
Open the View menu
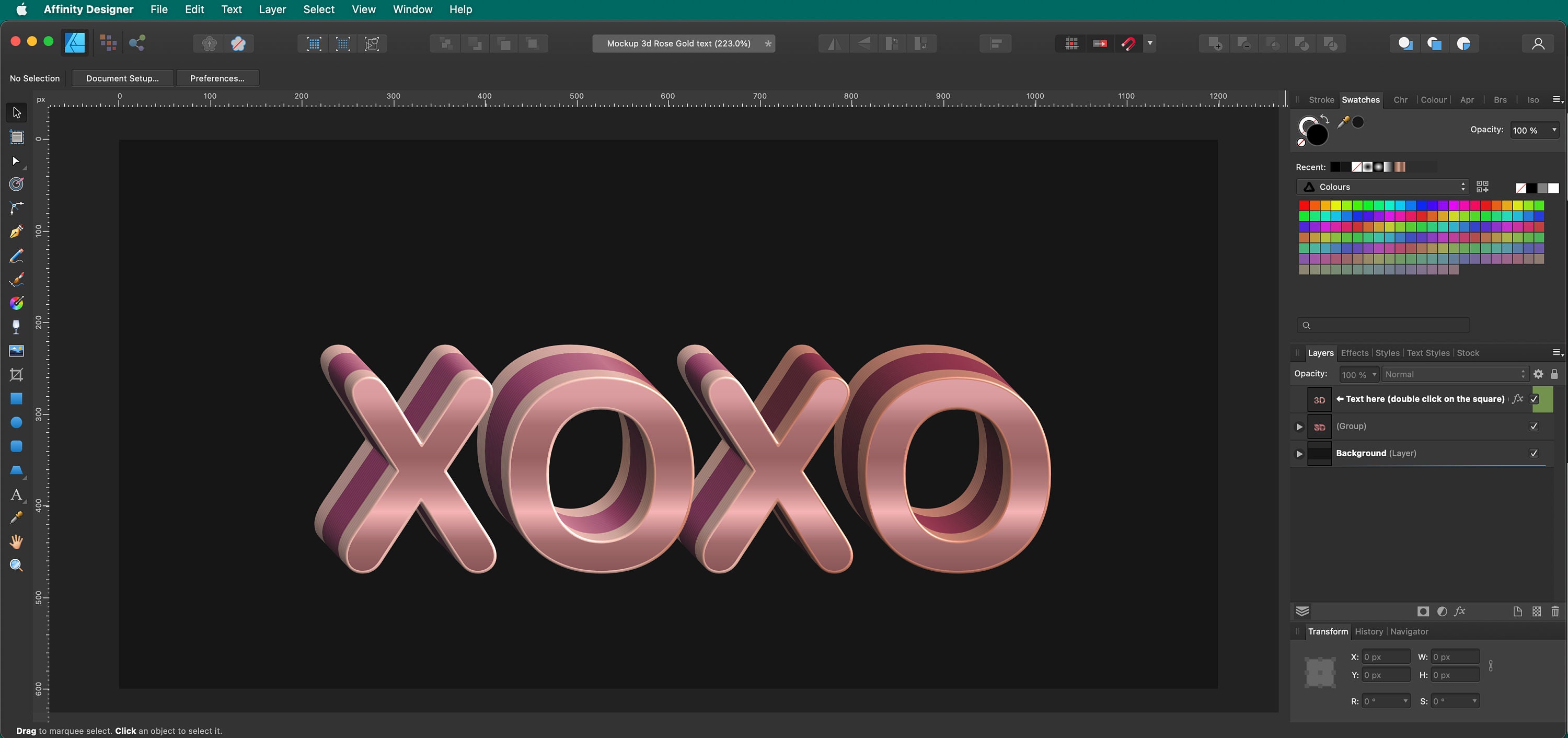click(x=363, y=9)
